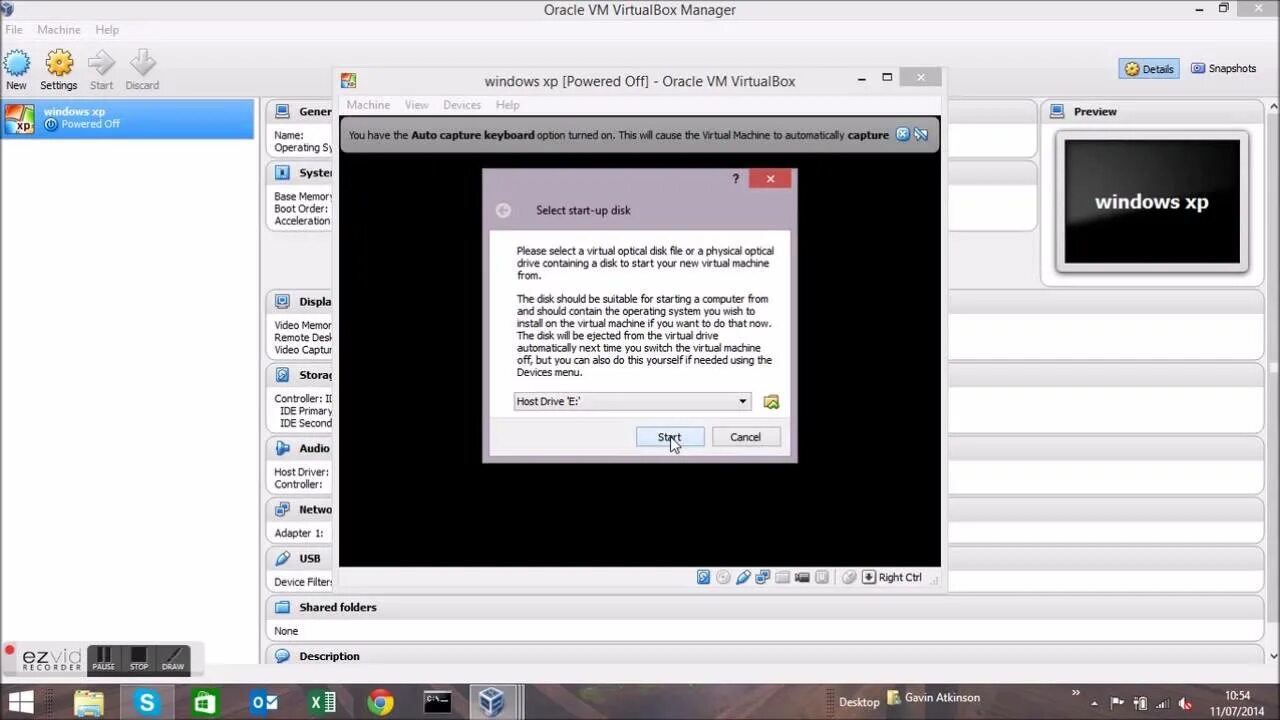Click the host key arrow indicator icon
The width and height of the screenshot is (1280, 720).
point(869,577)
